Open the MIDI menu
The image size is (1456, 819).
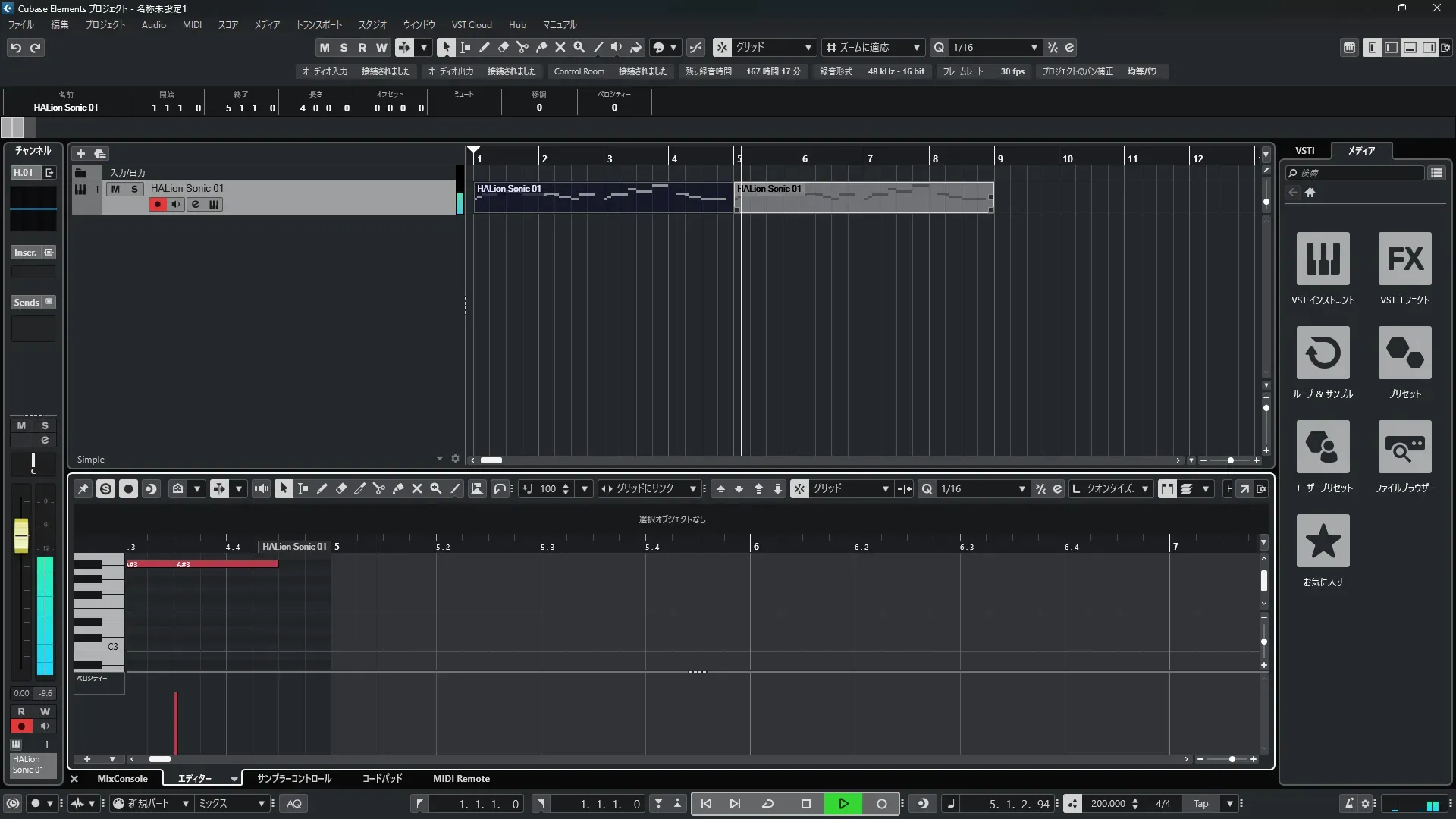[192, 24]
